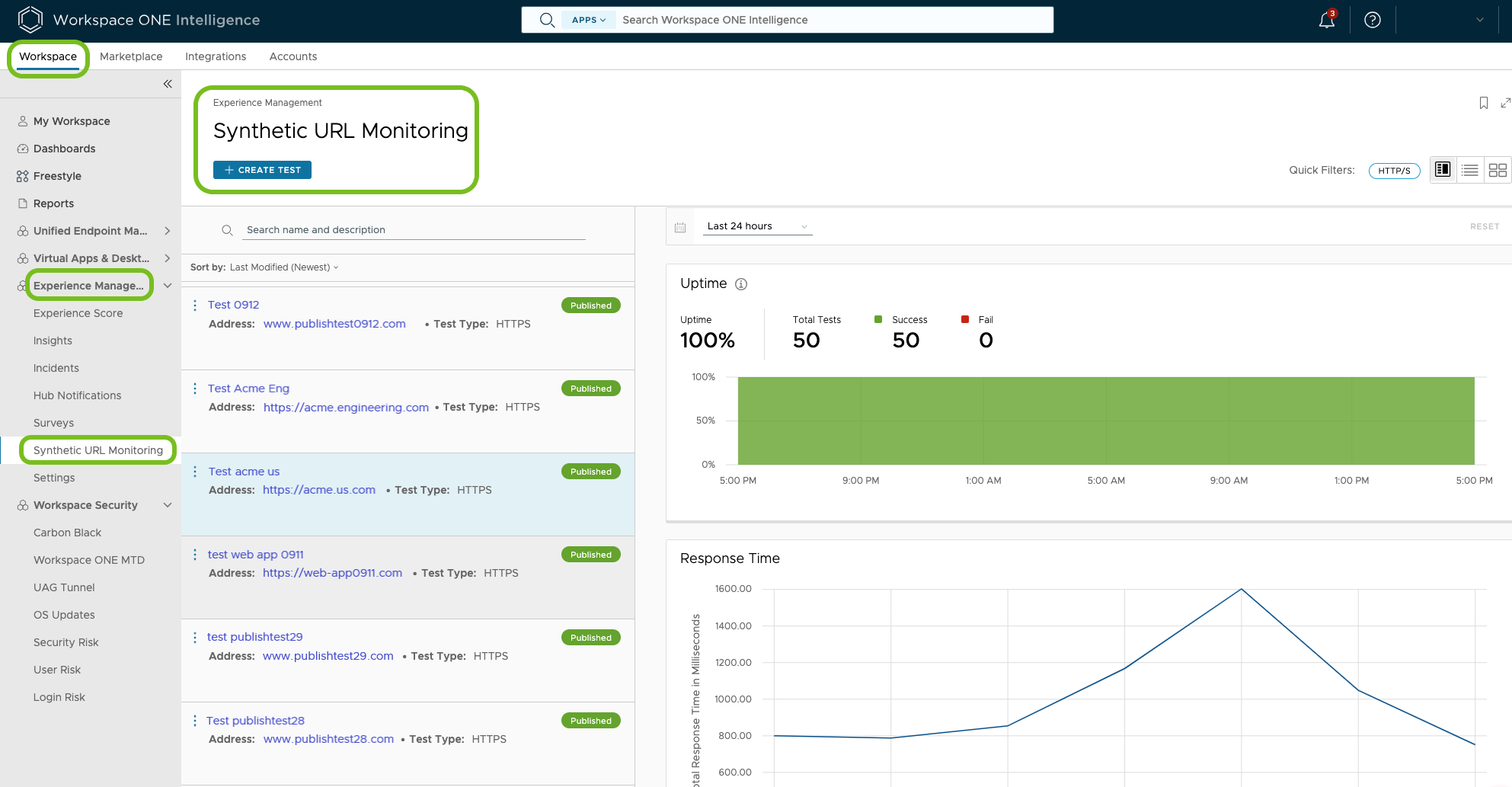
Task: Open Synthetic URL Monitoring in sidebar
Action: point(98,450)
